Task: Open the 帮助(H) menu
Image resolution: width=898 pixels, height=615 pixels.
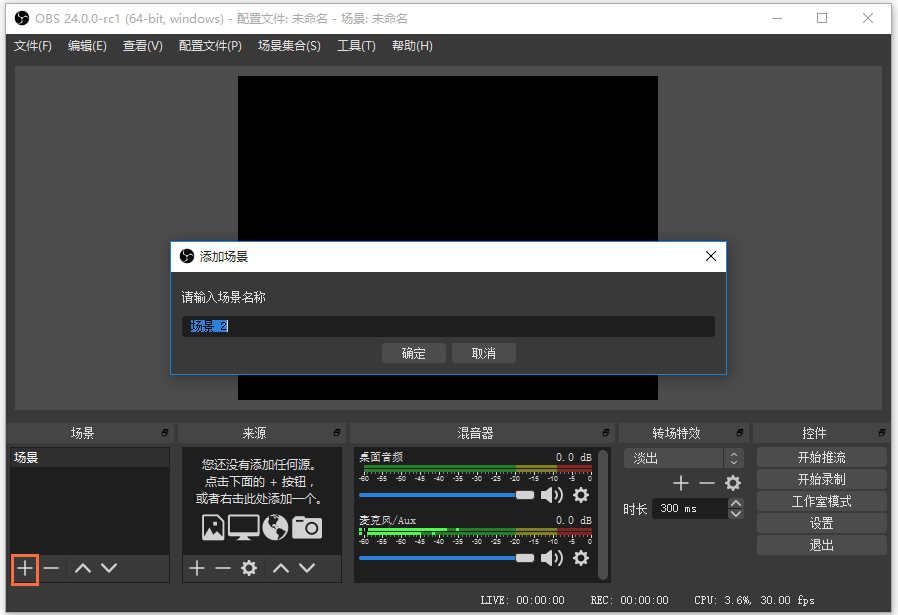Action: coord(412,46)
